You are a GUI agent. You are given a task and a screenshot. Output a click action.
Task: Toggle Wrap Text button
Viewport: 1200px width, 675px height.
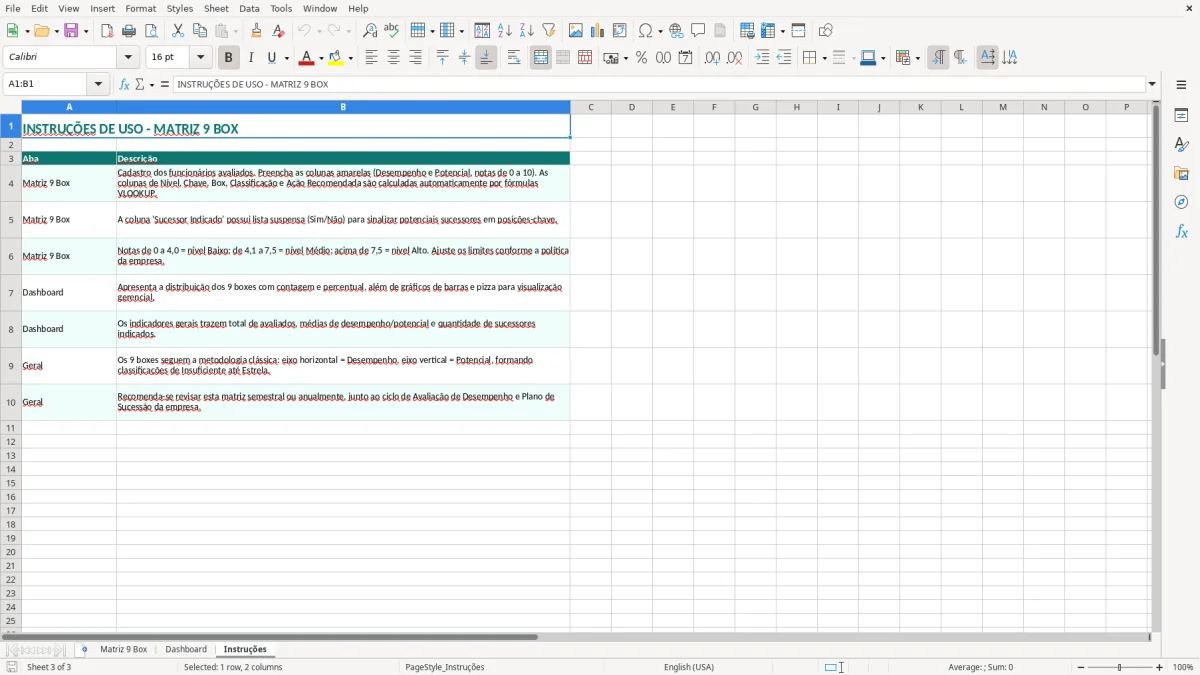click(514, 58)
